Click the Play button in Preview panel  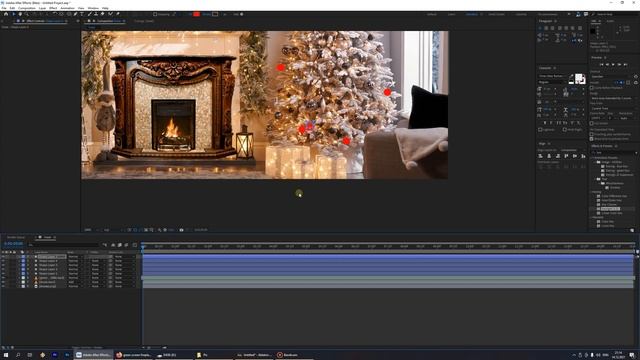pos(613,64)
